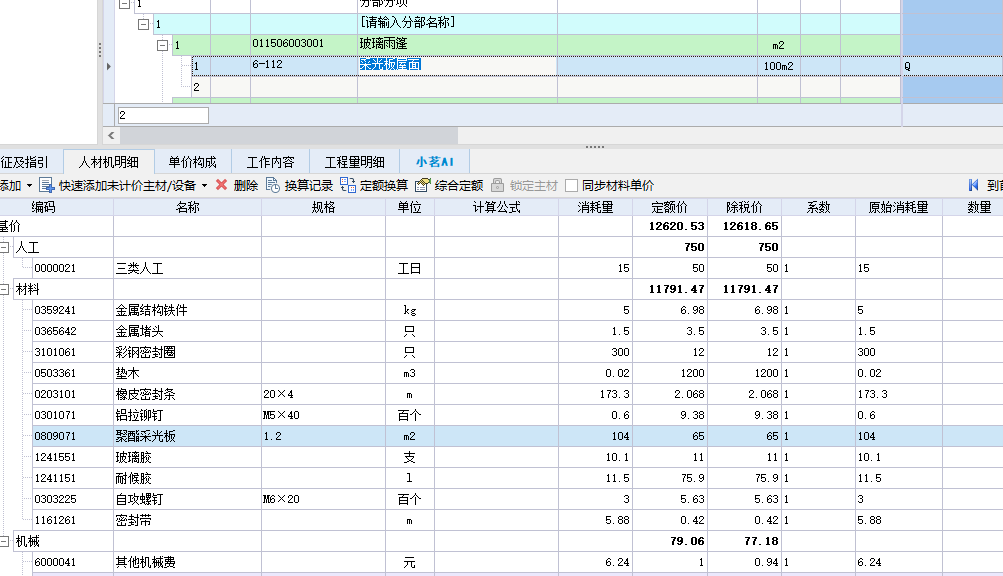Open 换算记录 conversion records

click(299, 186)
